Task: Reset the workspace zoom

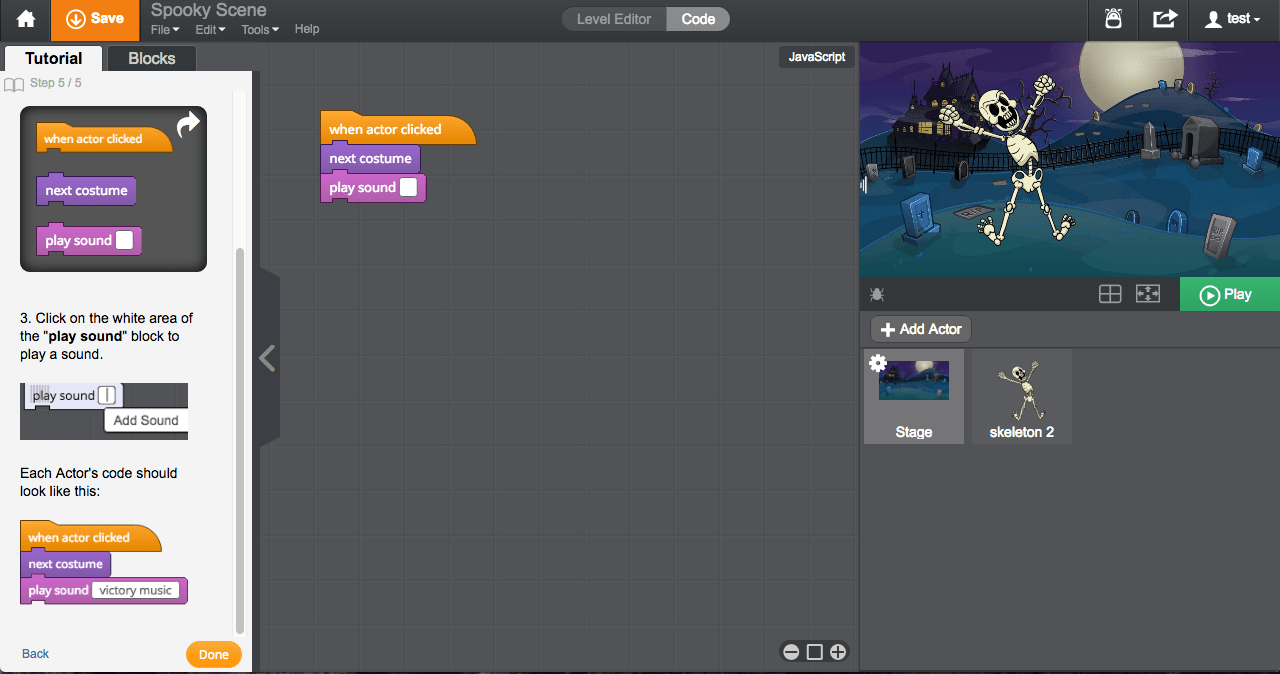Action: (815, 652)
